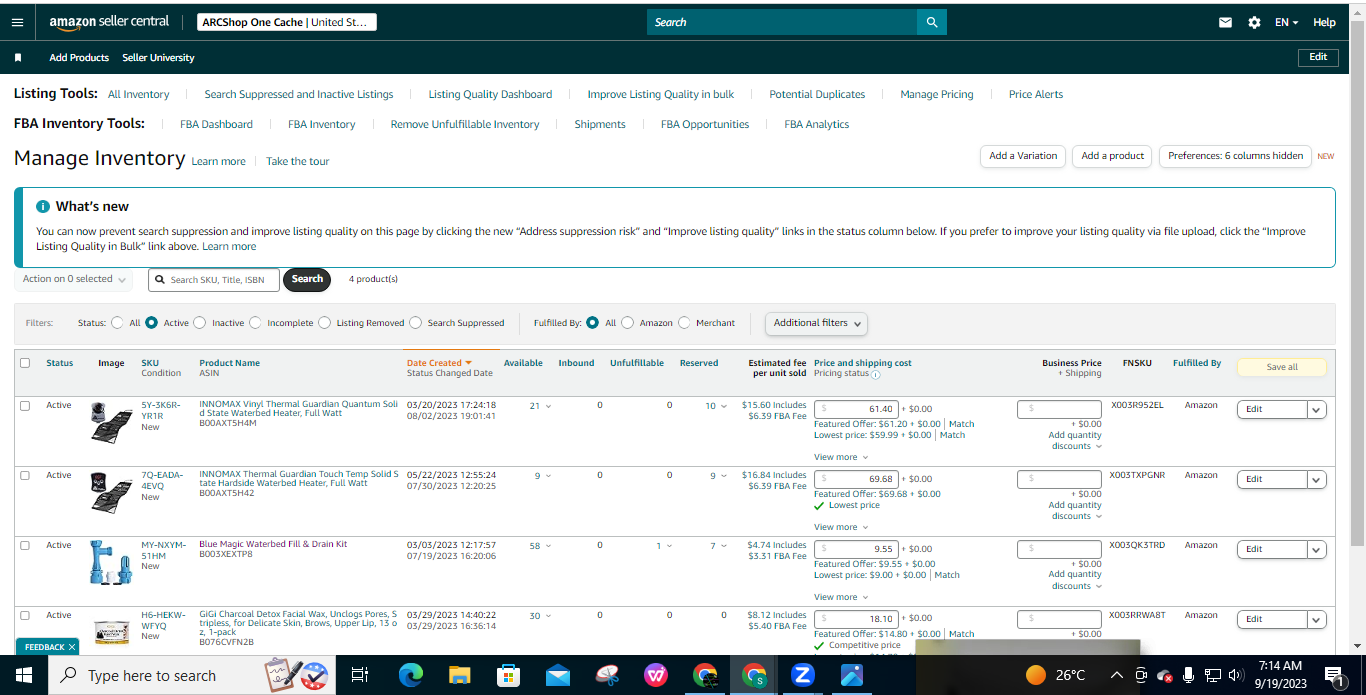Open All Inventory listing tool
The height and width of the screenshot is (695, 1366).
coord(138,94)
